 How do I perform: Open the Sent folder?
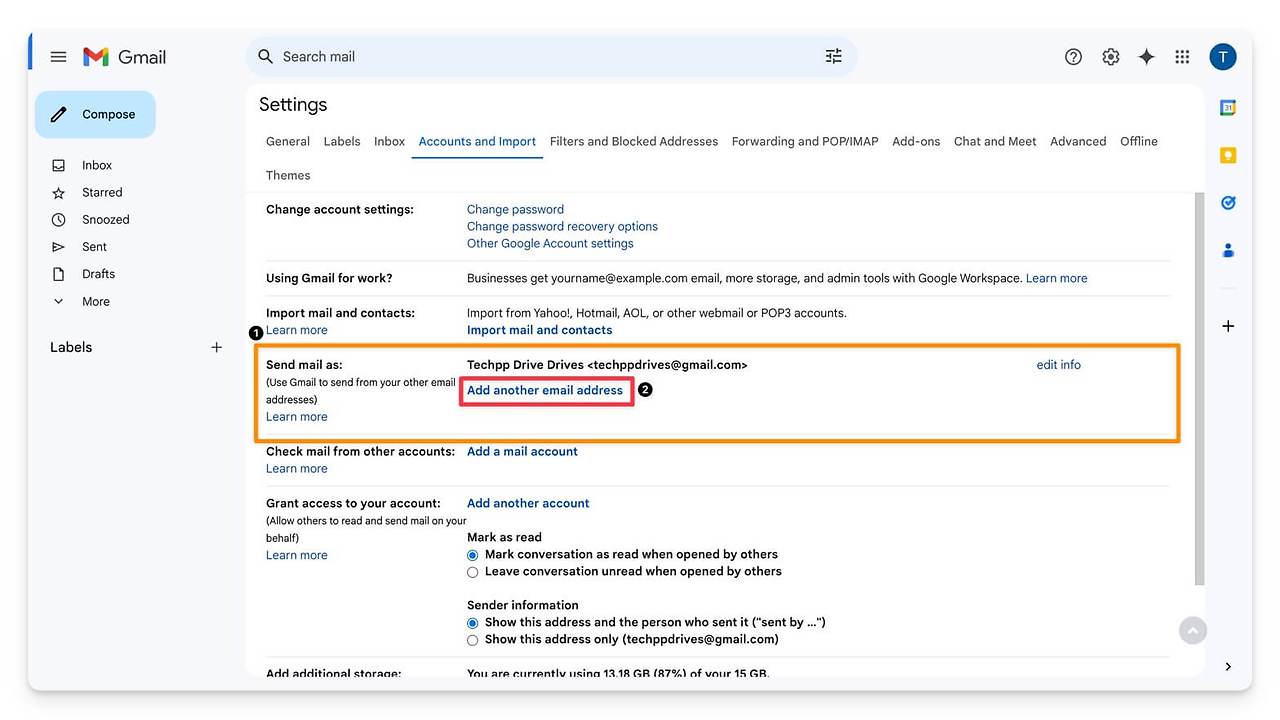[95, 247]
